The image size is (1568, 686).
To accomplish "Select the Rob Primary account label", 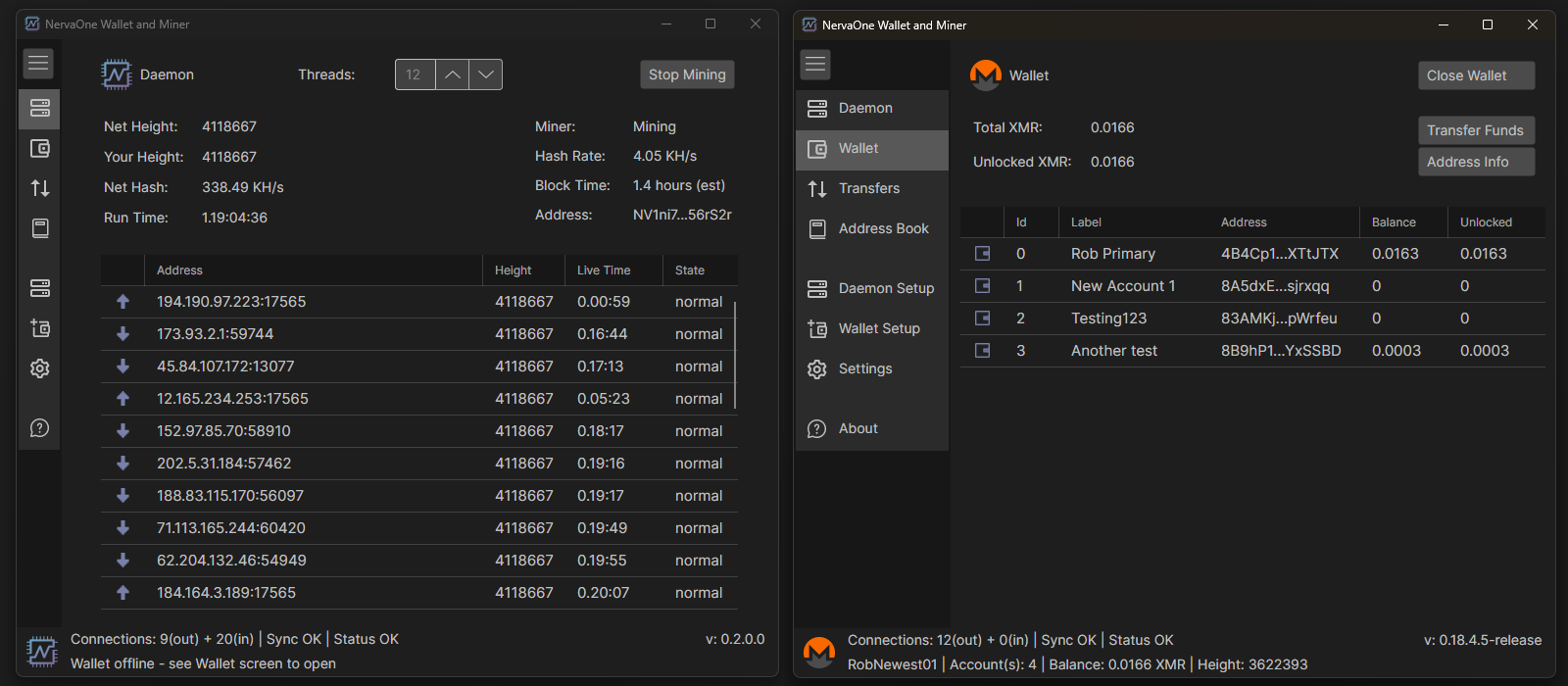I will pyautogui.click(x=1113, y=254).
